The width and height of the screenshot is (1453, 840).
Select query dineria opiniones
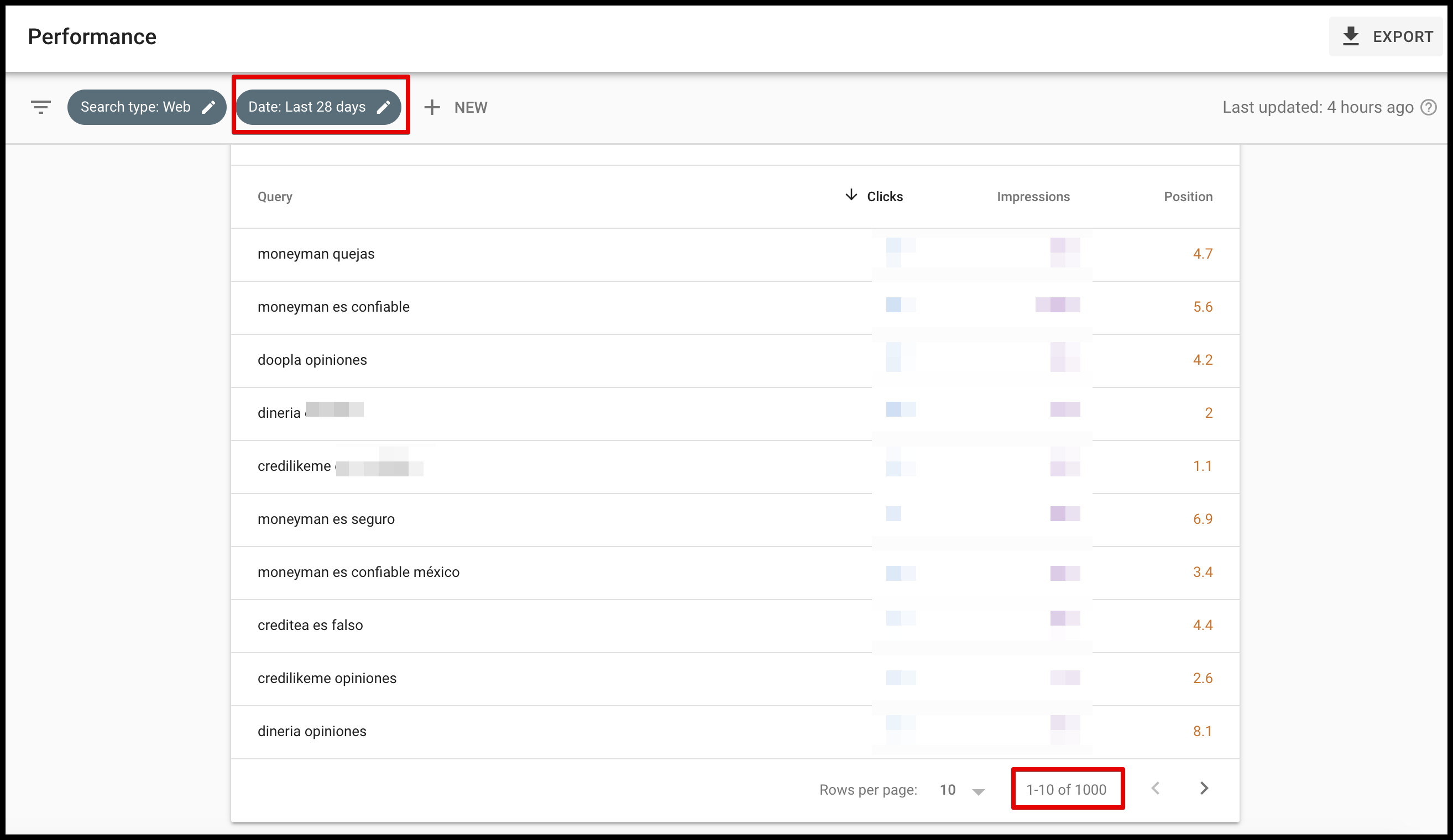[312, 731]
